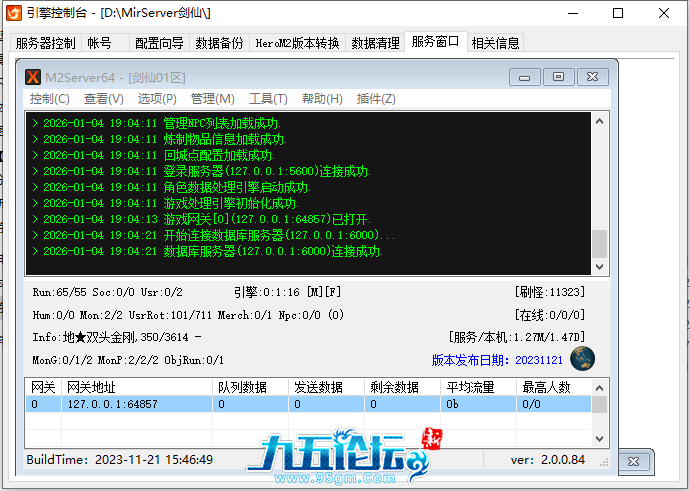Switch to the 服务器控制 tab

tap(46, 43)
